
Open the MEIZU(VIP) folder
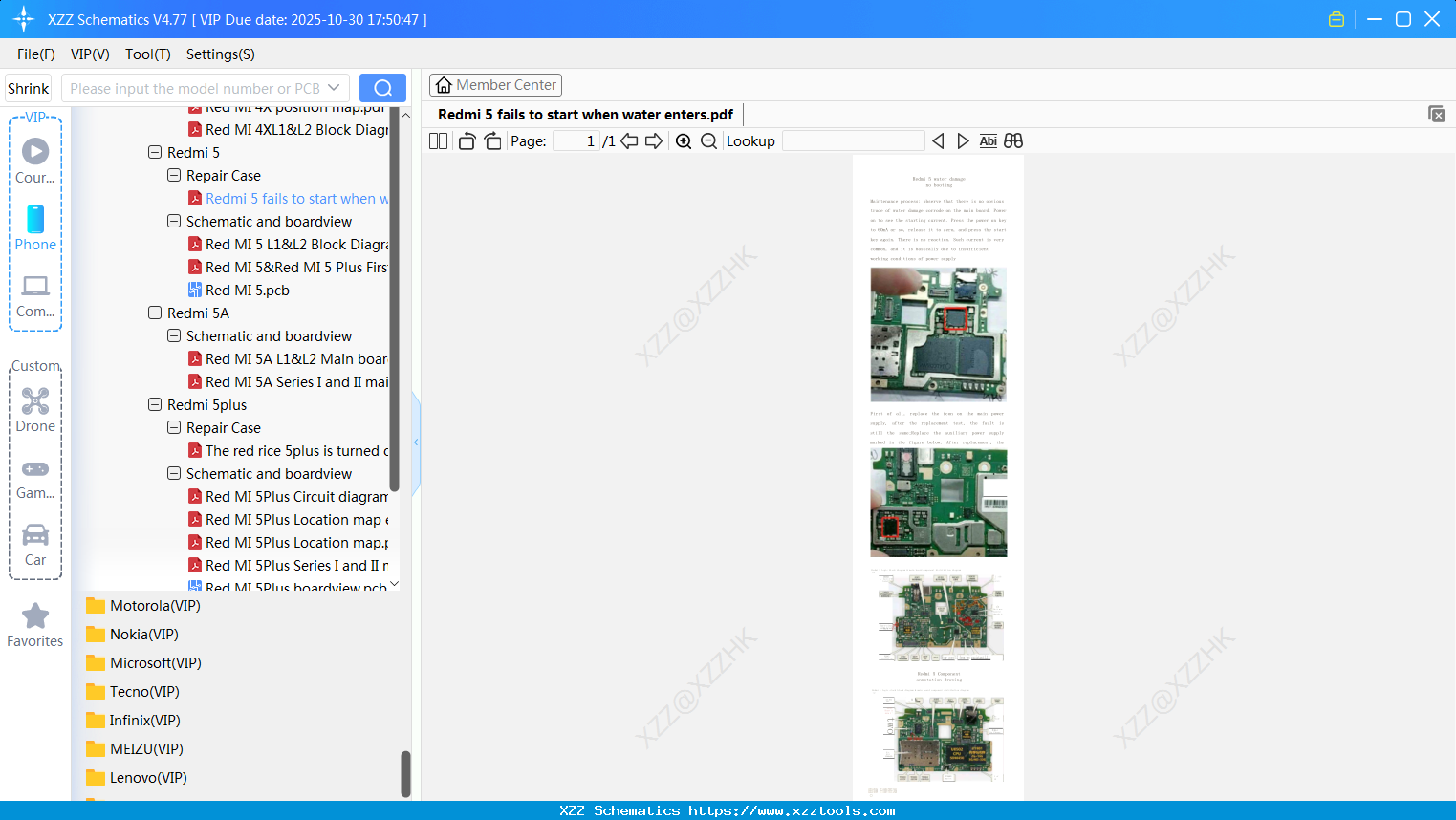pyautogui.click(x=135, y=749)
